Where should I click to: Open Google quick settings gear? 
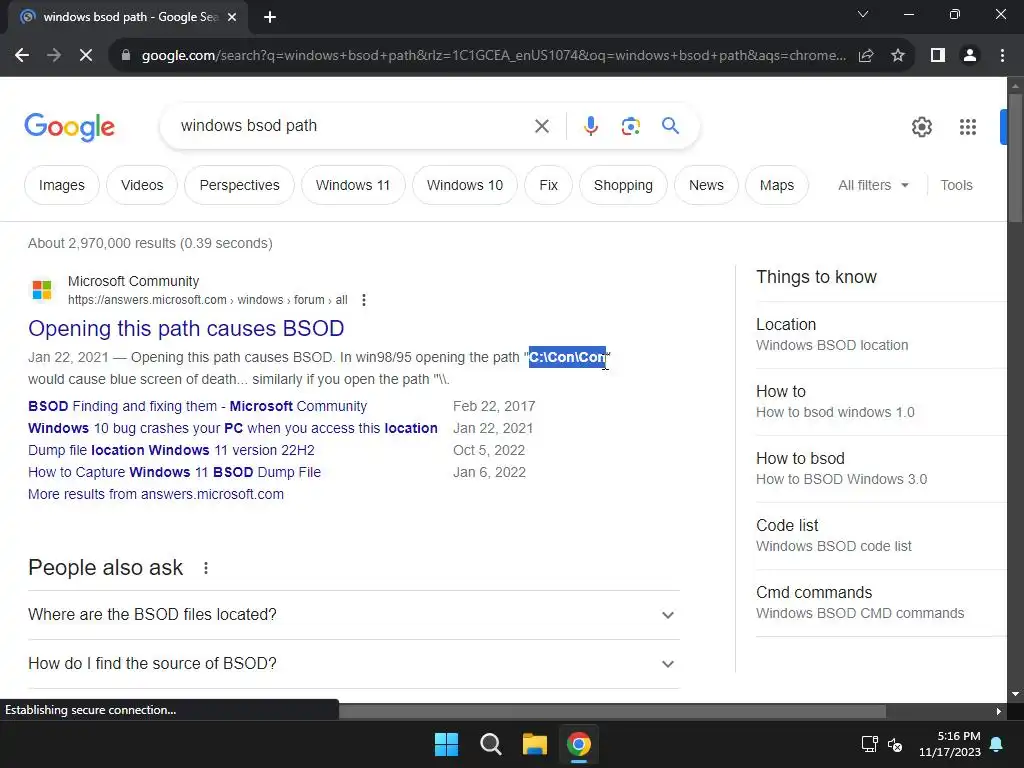point(921,127)
